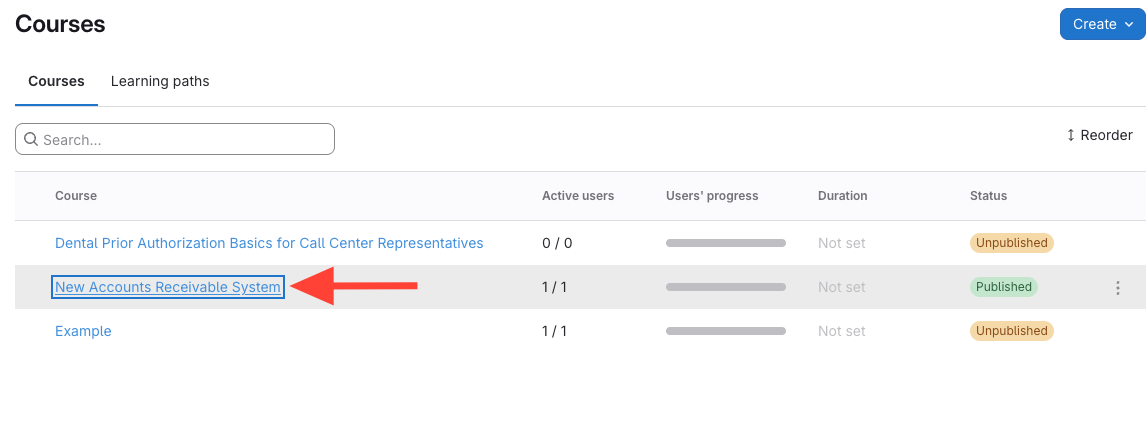
Task: Open Dental Prior Authorization Basics course
Action: (269, 243)
